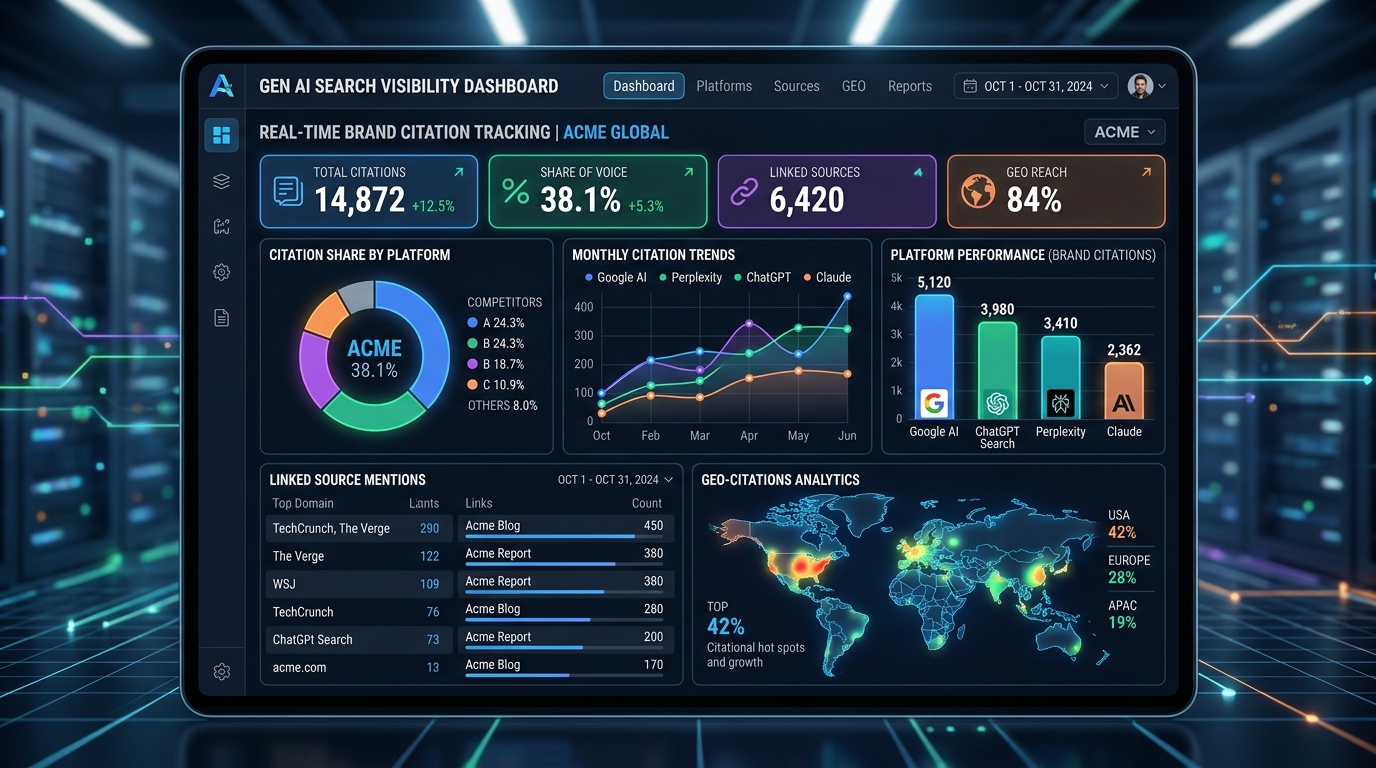Open the GEO Reach card
The image size is (1376, 768).
[x=1056, y=192]
